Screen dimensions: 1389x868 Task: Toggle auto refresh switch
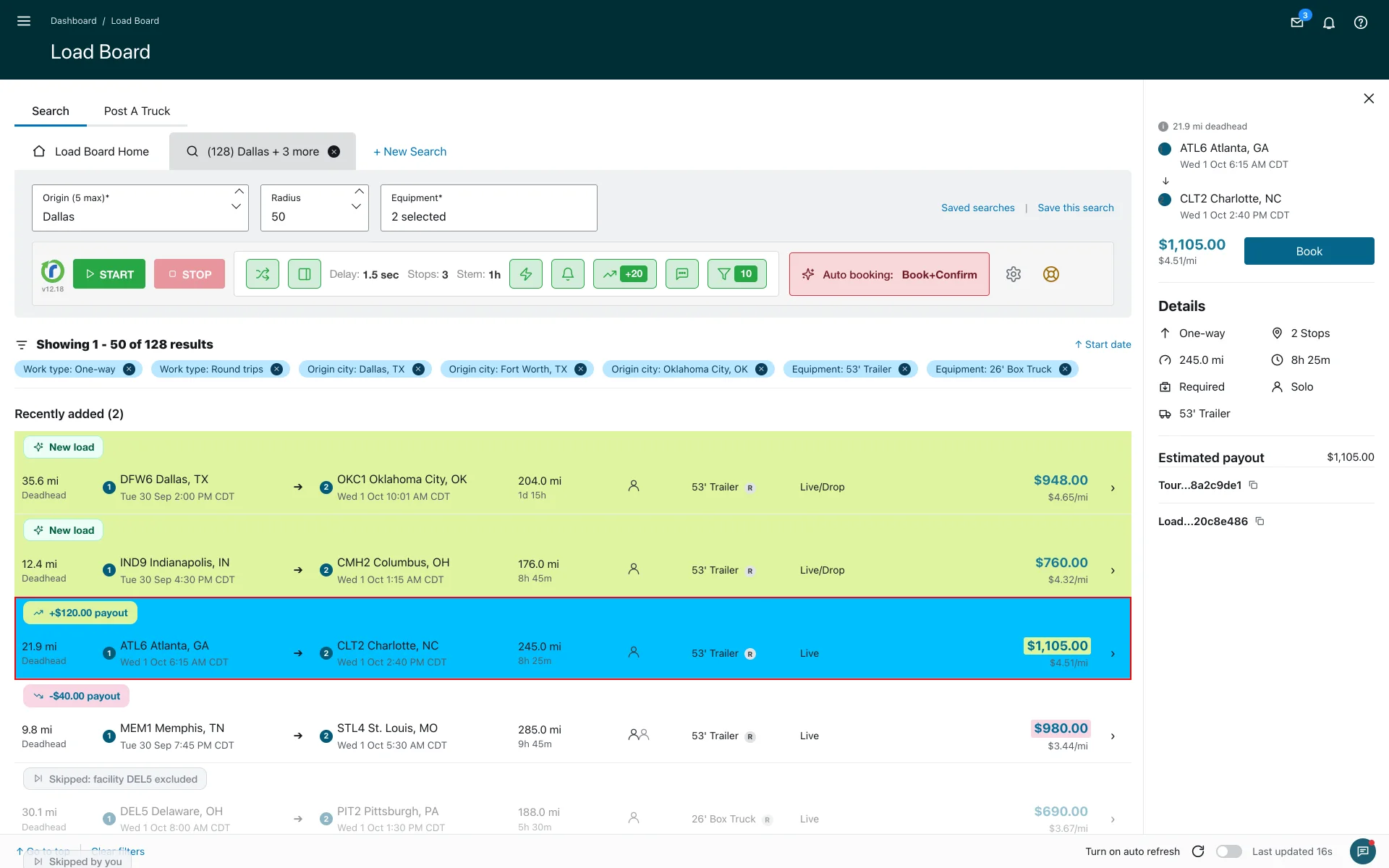coord(1228,851)
